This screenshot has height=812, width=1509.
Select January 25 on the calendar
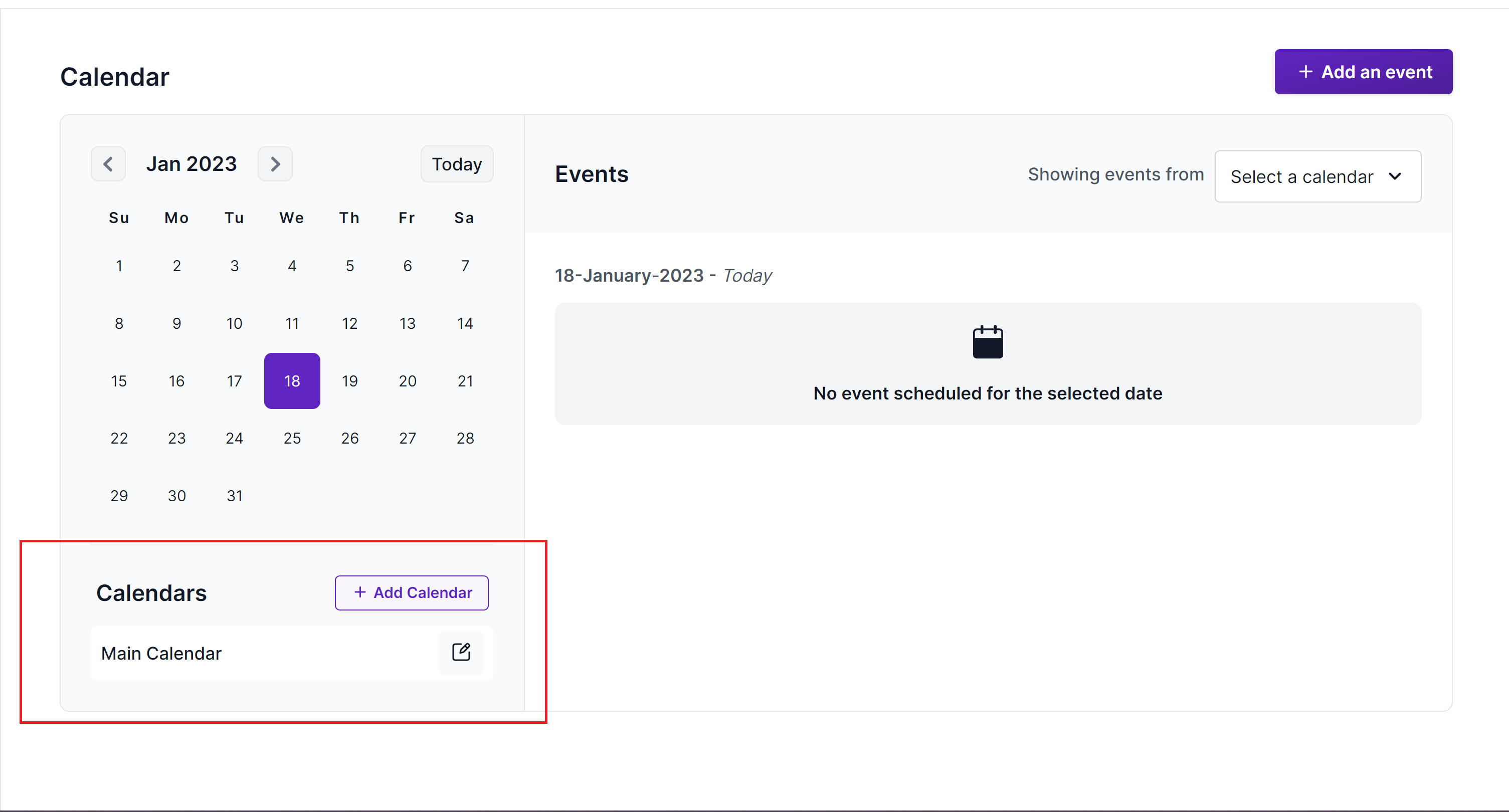[x=292, y=438]
